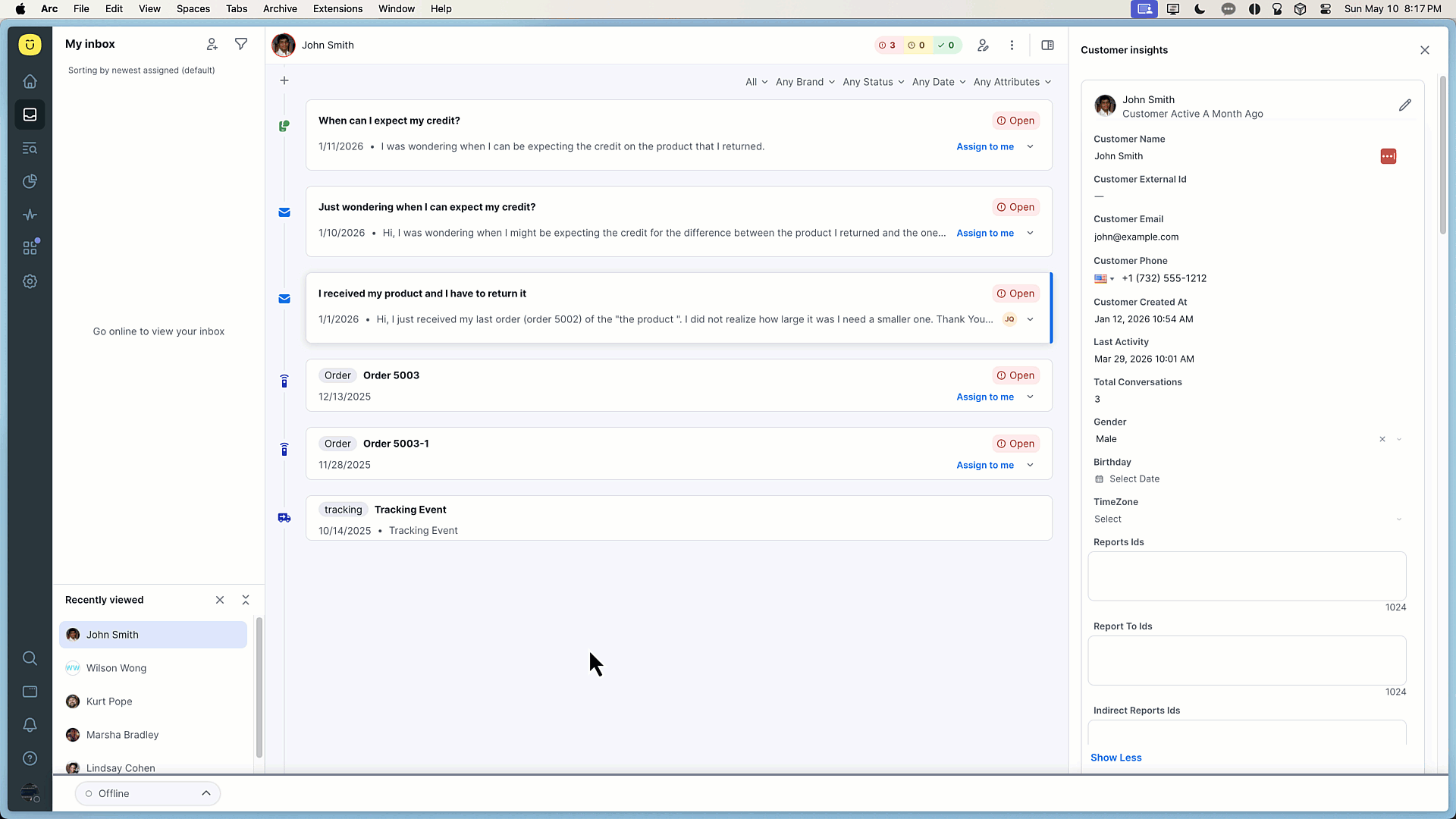Assign 'When can I expect my credit?' to me
The width and height of the screenshot is (1456, 819).
click(985, 146)
